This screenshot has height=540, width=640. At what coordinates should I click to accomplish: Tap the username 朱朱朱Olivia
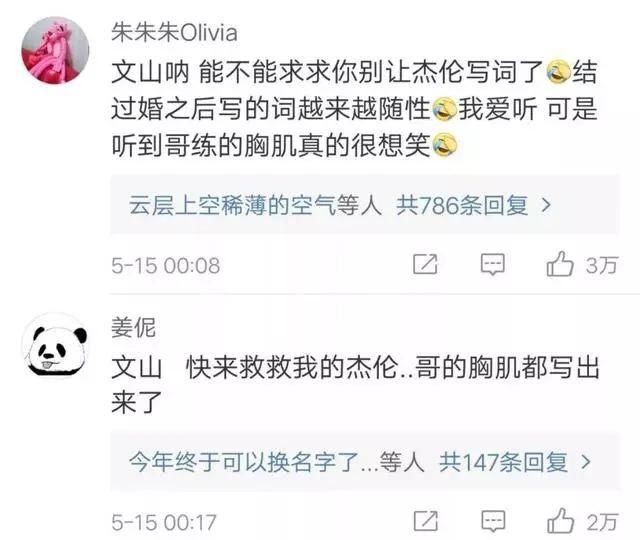[x=174, y=33]
